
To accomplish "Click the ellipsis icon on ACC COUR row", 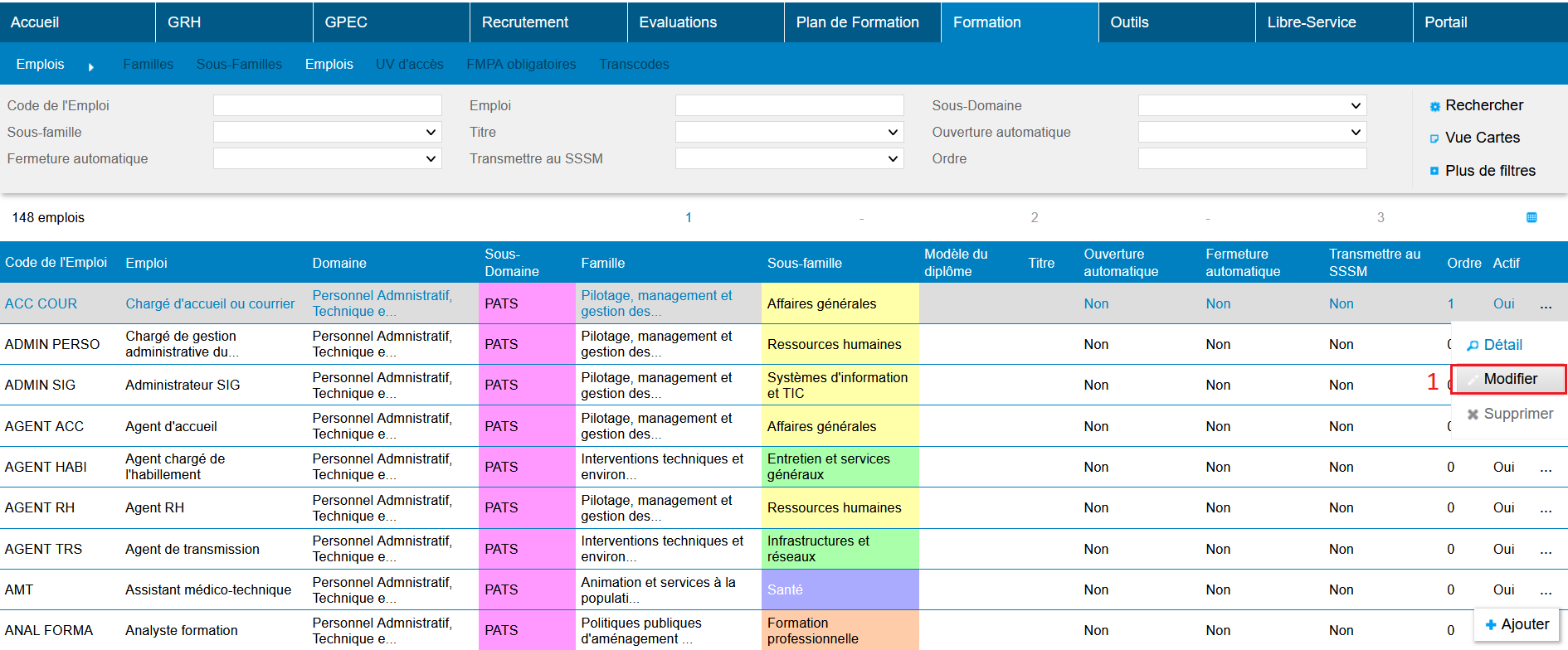I will point(1546,304).
